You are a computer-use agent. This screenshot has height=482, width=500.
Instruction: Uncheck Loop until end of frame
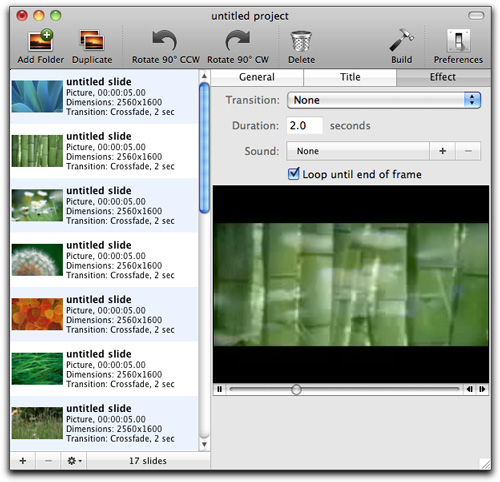pyautogui.click(x=293, y=174)
